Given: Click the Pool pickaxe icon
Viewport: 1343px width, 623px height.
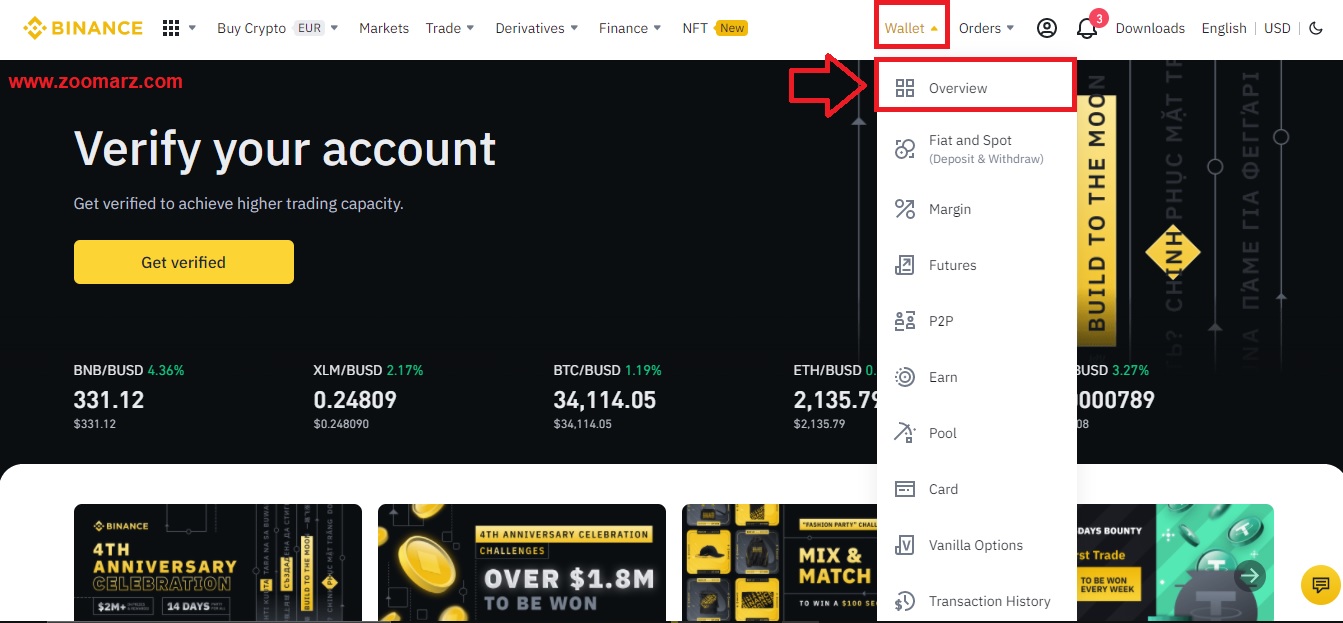Looking at the screenshot, I should [x=905, y=433].
